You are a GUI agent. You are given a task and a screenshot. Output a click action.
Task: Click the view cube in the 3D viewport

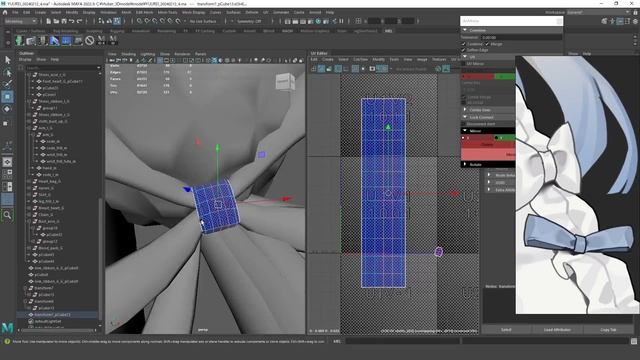pyautogui.click(x=285, y=82)
